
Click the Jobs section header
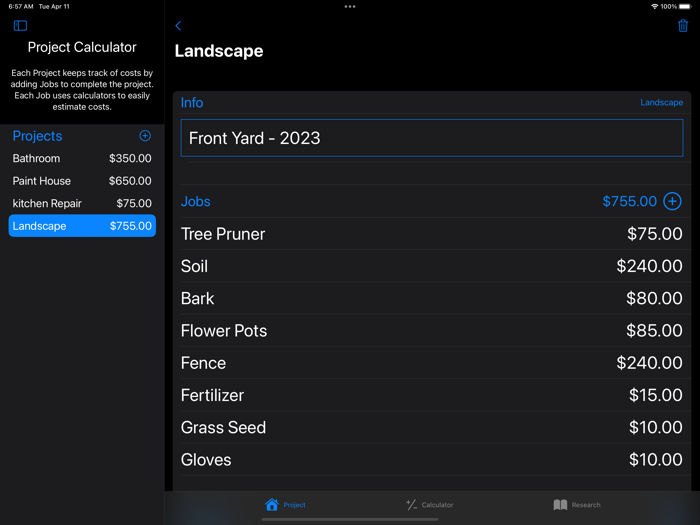[x=196, y=201]
